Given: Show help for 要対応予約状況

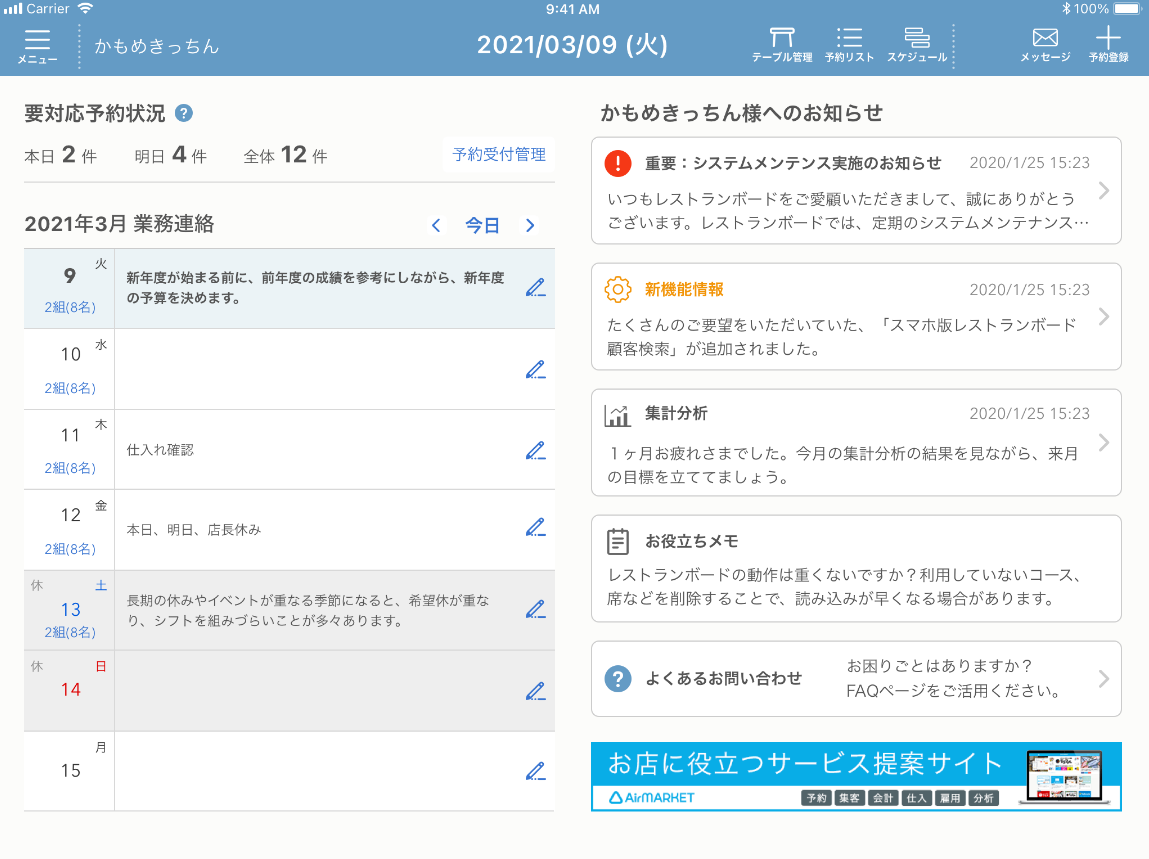Looking at the screenshot, I should point(184,114).
